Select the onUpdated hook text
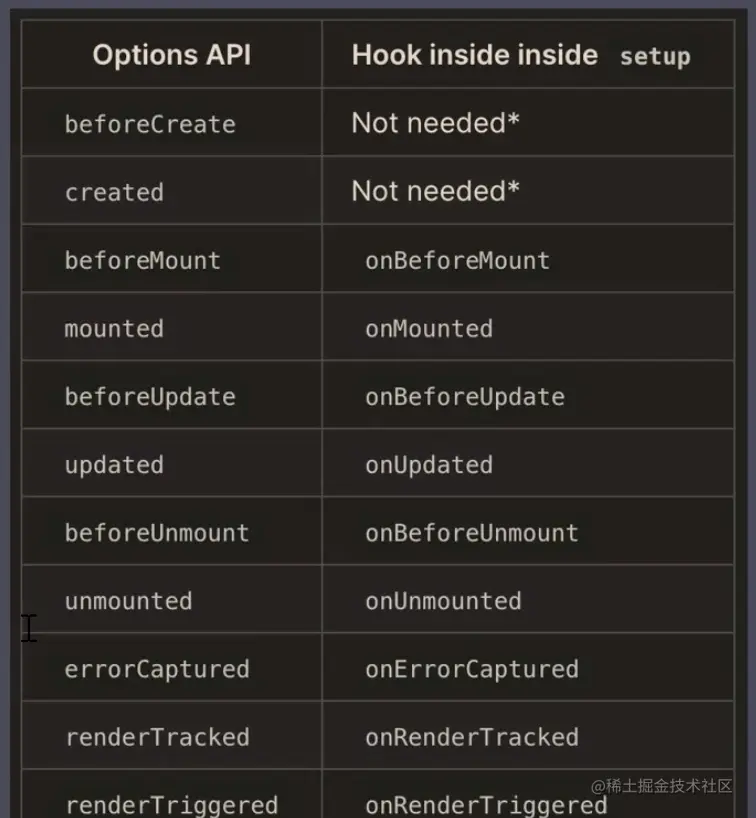Screen dimensions: 756x818 429,464
